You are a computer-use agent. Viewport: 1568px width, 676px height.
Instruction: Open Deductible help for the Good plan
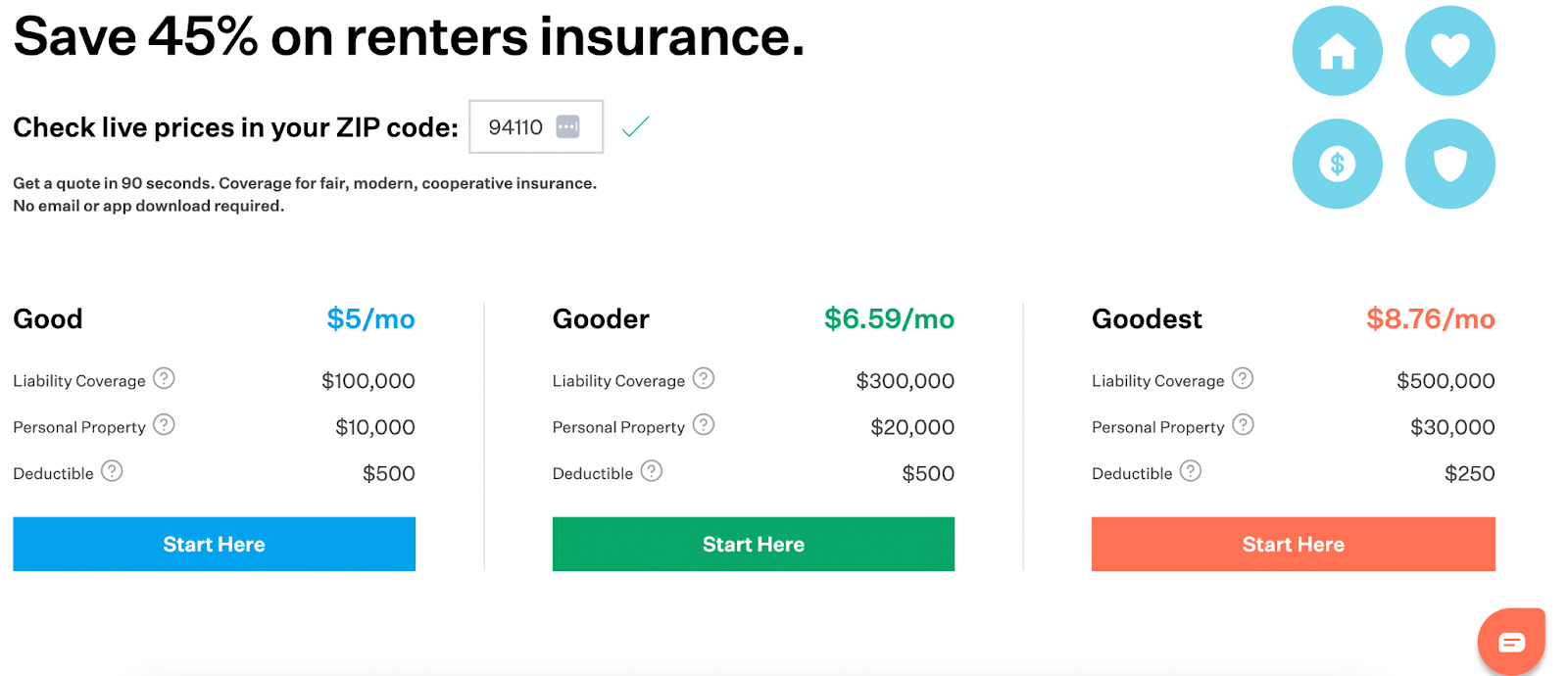[114, 471]
